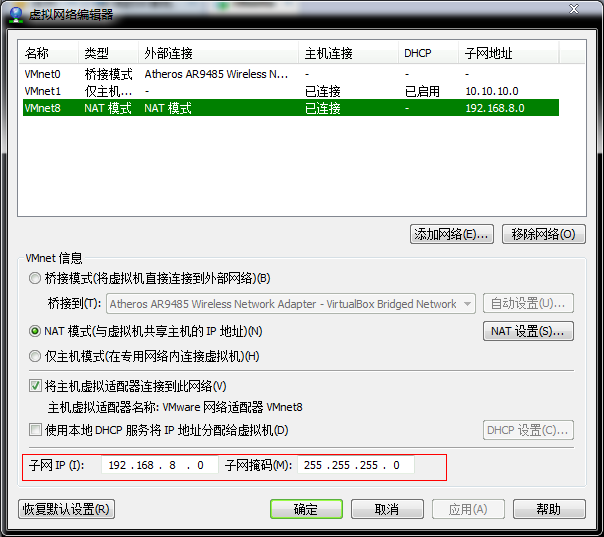Image resolution: width=604 pixels, height=537 pixels.
Task: Click 添加网络(E)... button
Action: tap(452, 234)
